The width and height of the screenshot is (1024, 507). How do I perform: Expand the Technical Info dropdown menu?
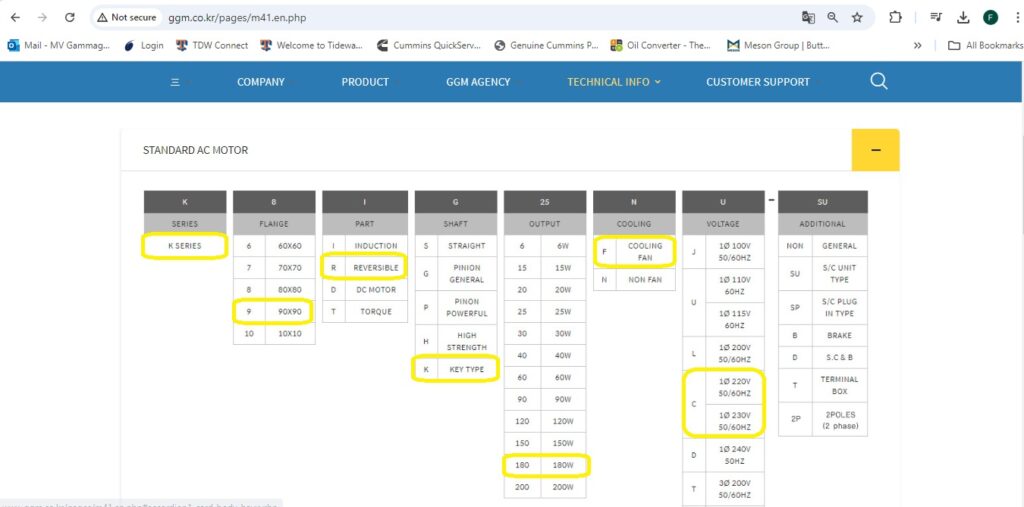coord(614,82)
